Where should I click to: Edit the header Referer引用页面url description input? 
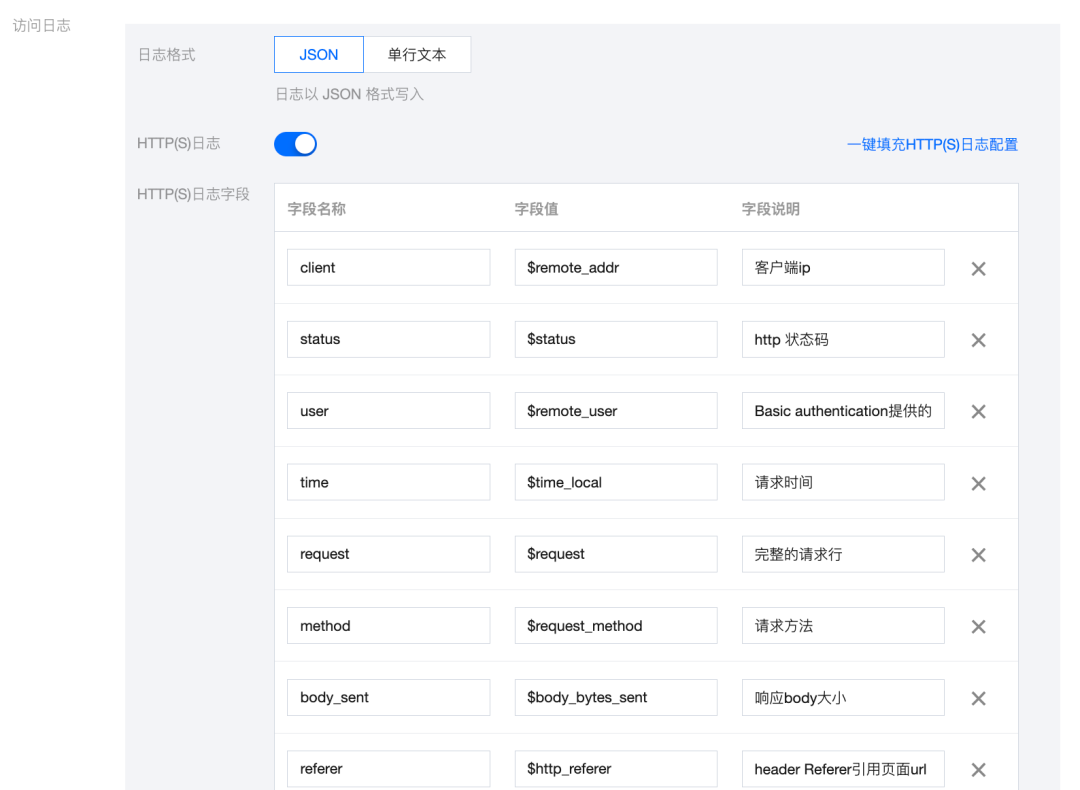pos(843,769)
